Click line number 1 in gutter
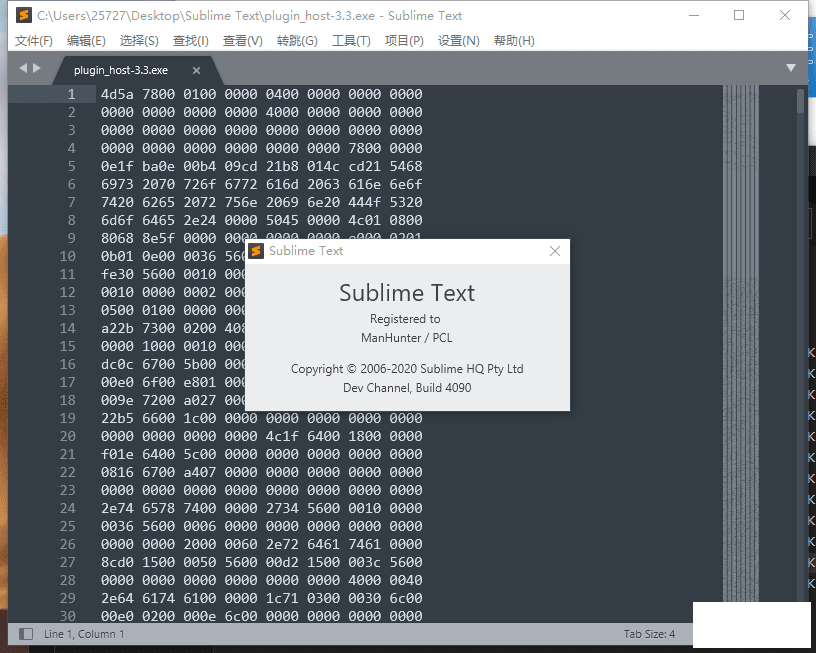Screen dimensions: 816x653 point(71,94)
